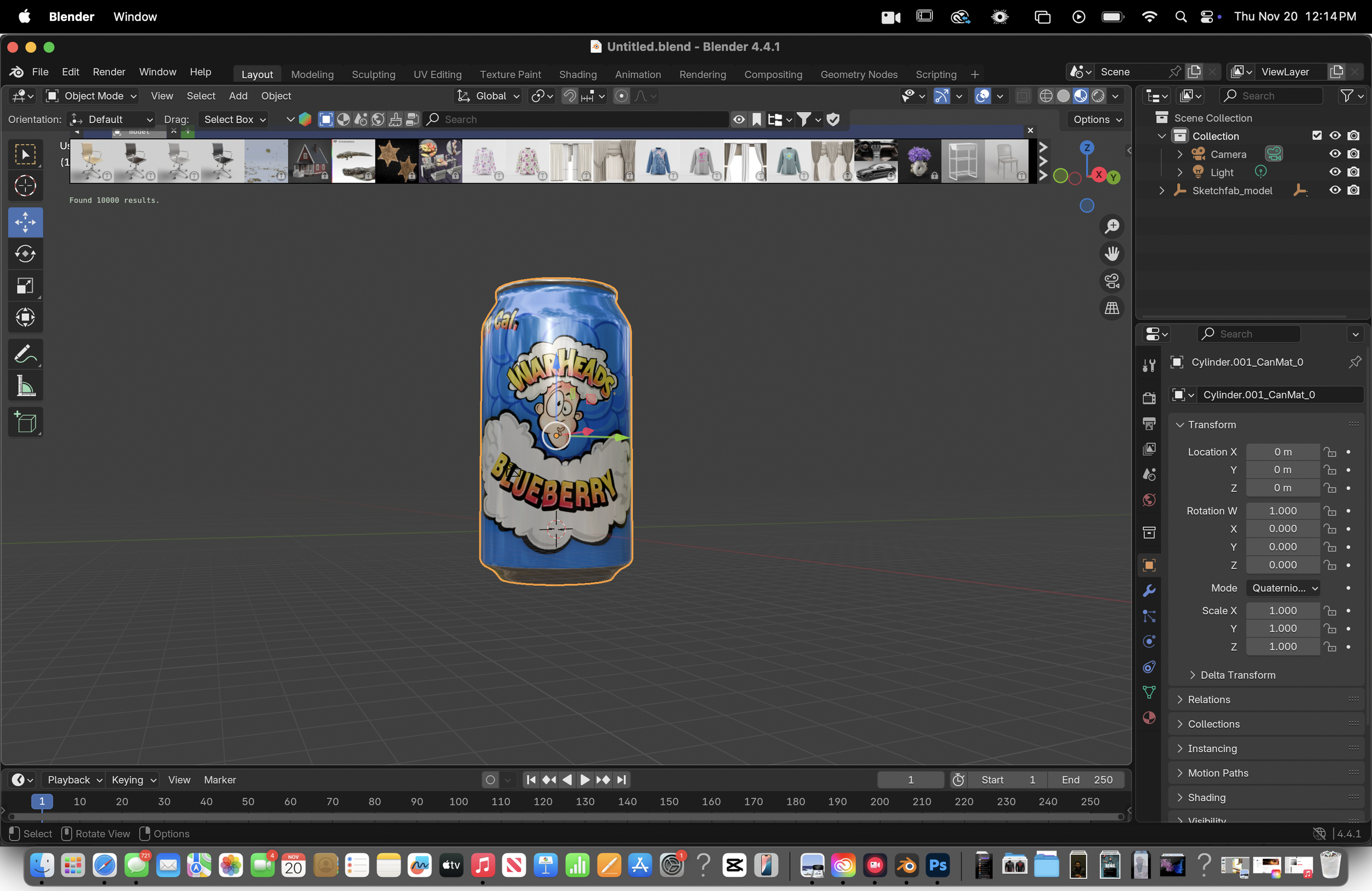The width and height of the screenshot is (1372, 891).
Task: Uncheck the Collection exclude checkbox
Action: (1316, 136)
